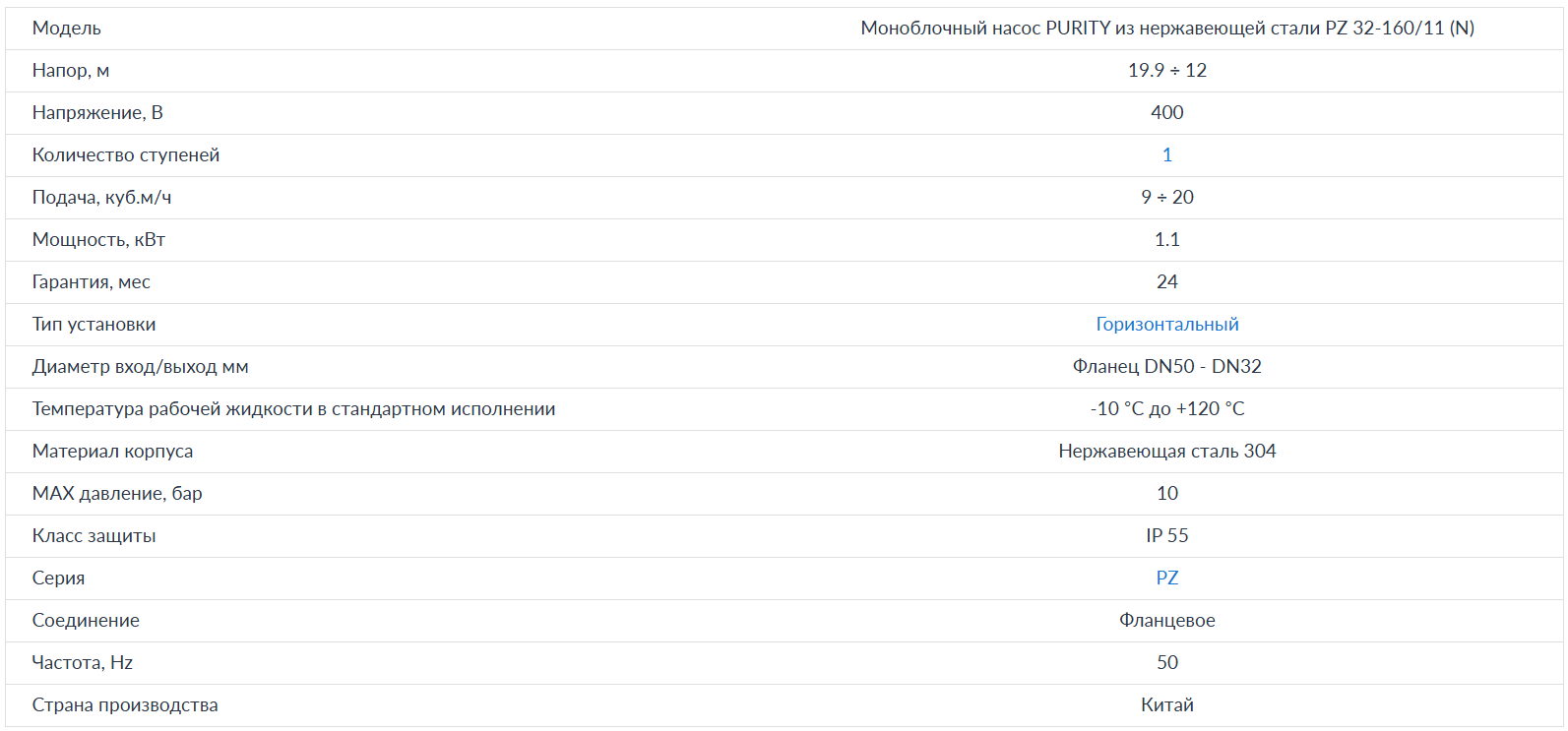The image size is (1568, 731).
Task: Select the 'MAX давление, бар' label
Action: (117, 494)
